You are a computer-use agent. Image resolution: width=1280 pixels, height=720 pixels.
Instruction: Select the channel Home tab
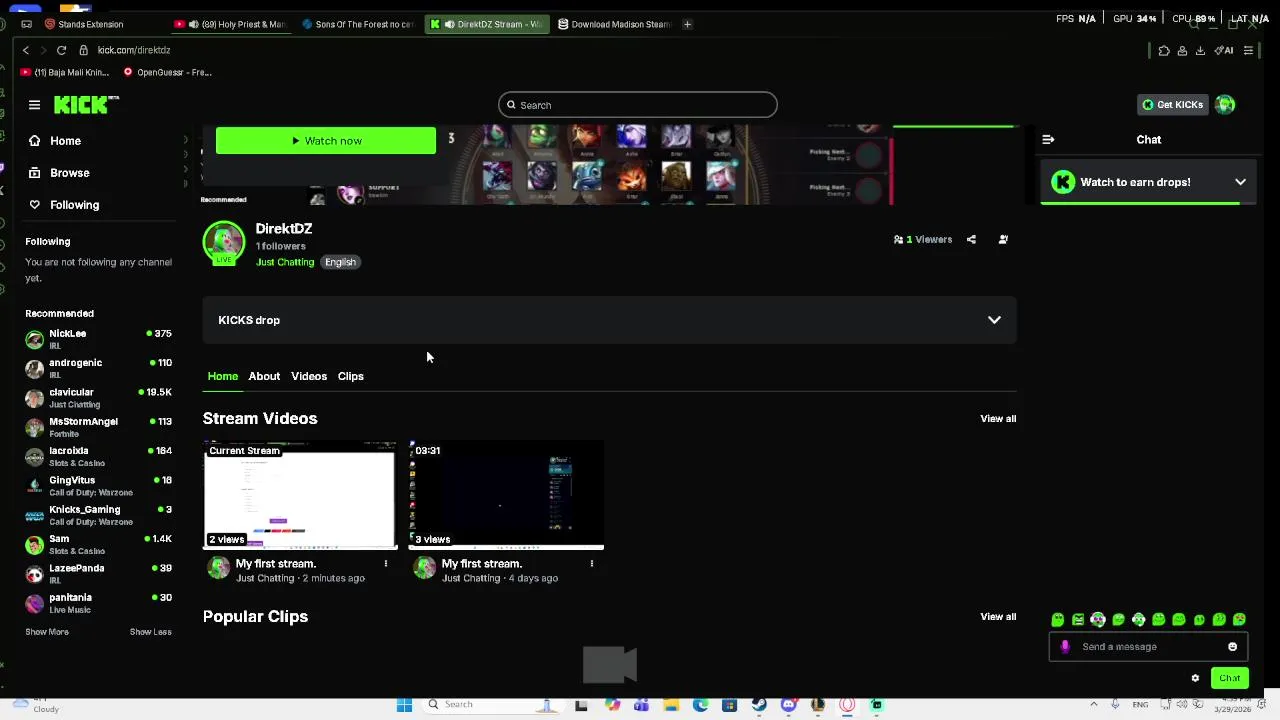coord(223,376)
